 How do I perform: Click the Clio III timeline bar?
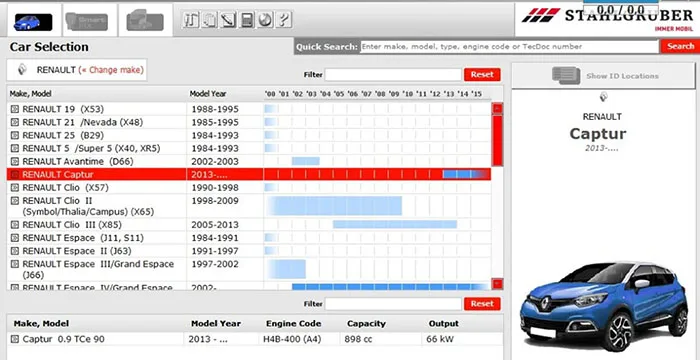coord(395,224)
